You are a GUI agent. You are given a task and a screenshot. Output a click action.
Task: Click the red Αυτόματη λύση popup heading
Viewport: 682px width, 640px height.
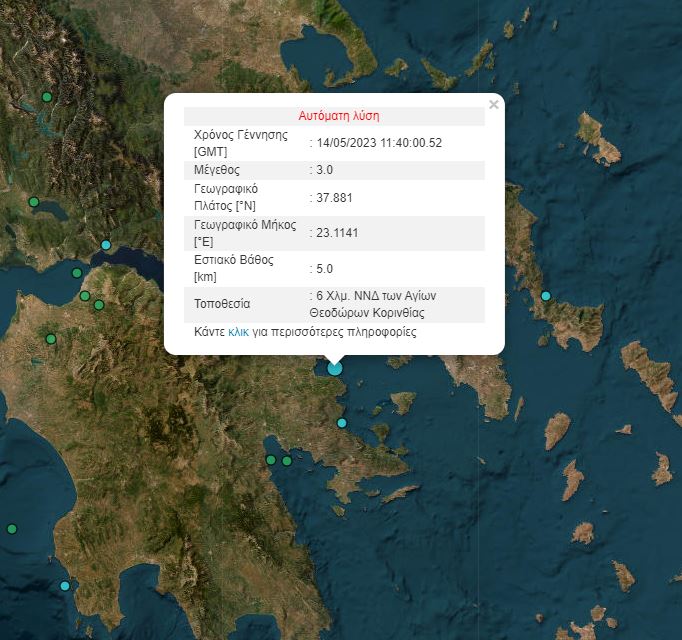pos(339,116)
